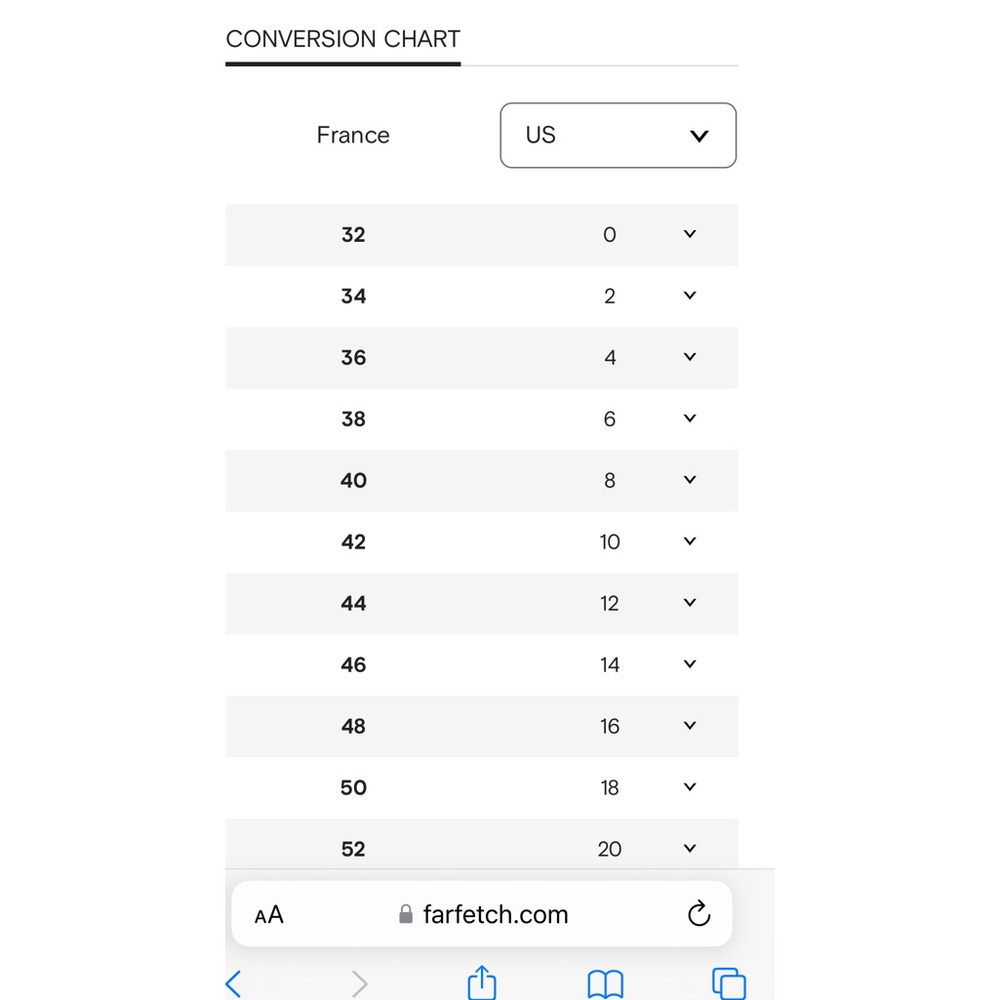Open the Safari share sheet icon

[x=482, y=982]
